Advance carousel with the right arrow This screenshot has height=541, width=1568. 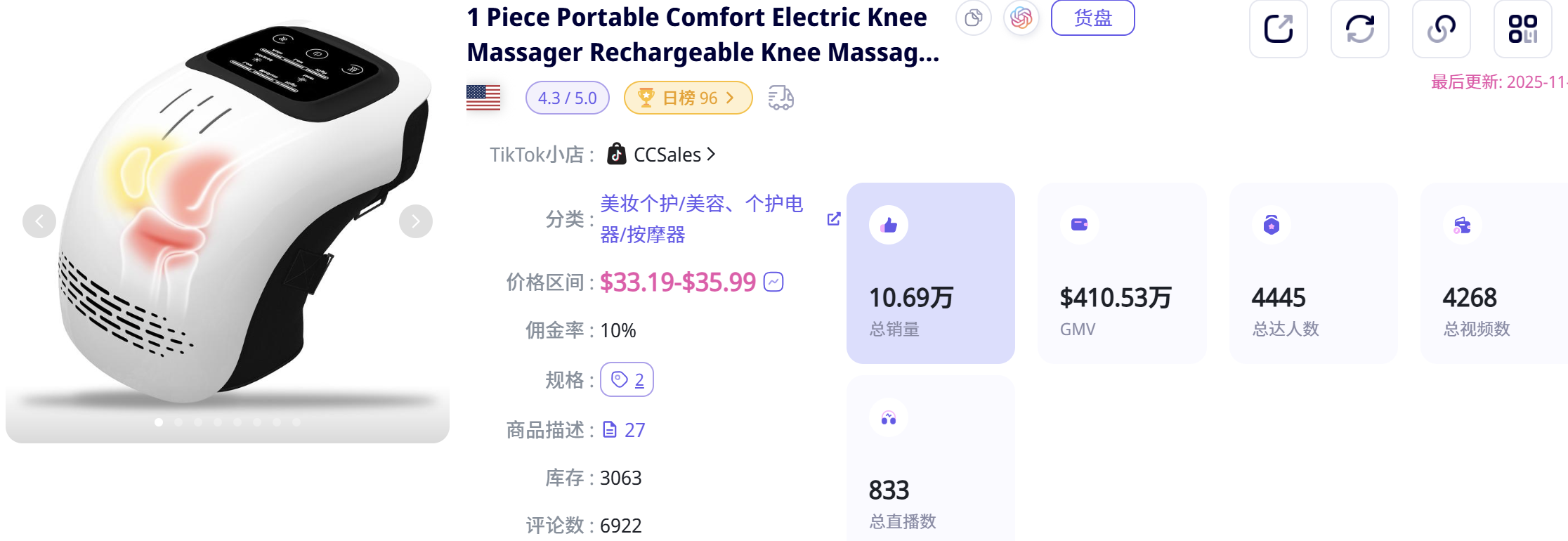pyautogui.click(x=415, y=221)
